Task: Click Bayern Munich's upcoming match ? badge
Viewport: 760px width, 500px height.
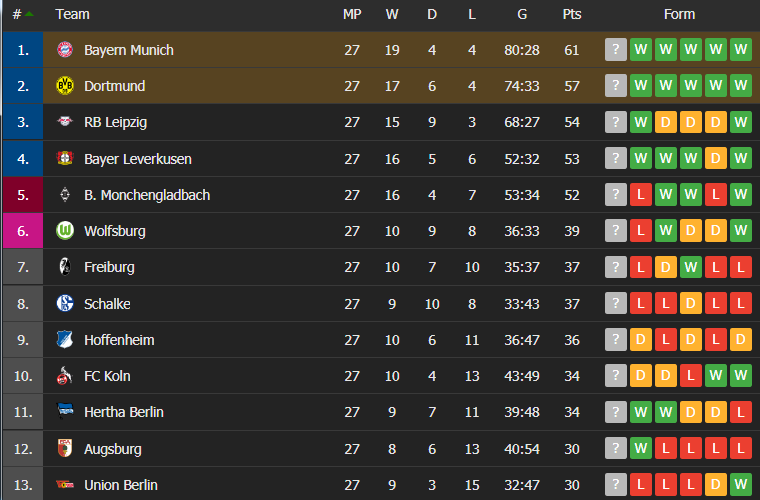Action: coord(616,49)
